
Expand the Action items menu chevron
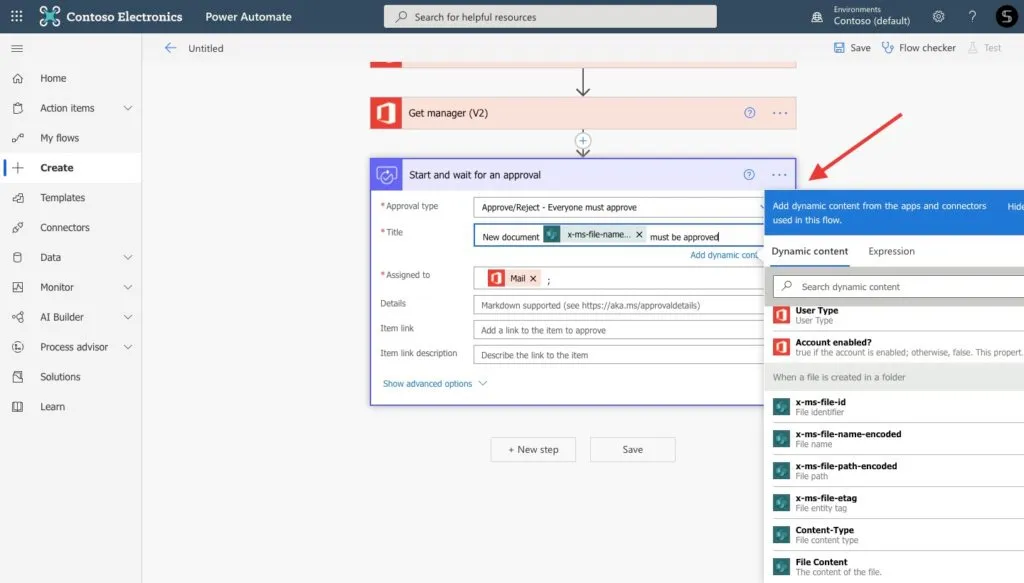click(128, 108)
